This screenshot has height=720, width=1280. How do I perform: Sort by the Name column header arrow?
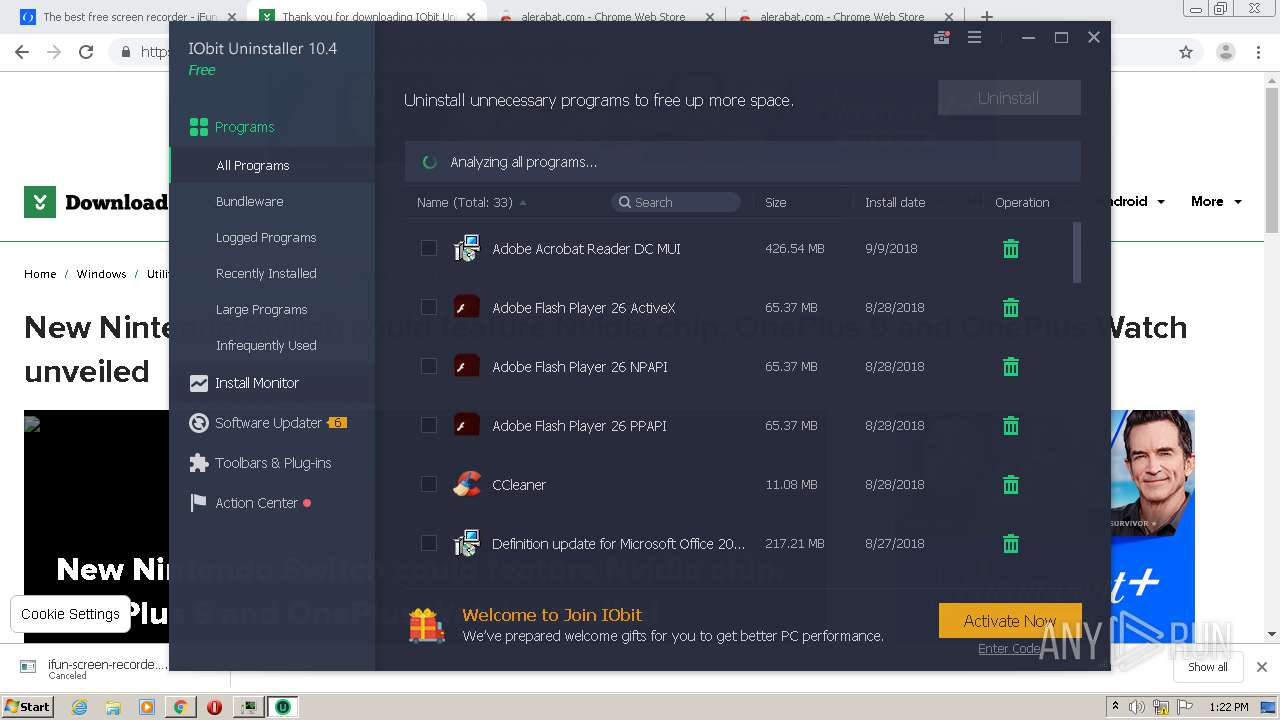523,203
